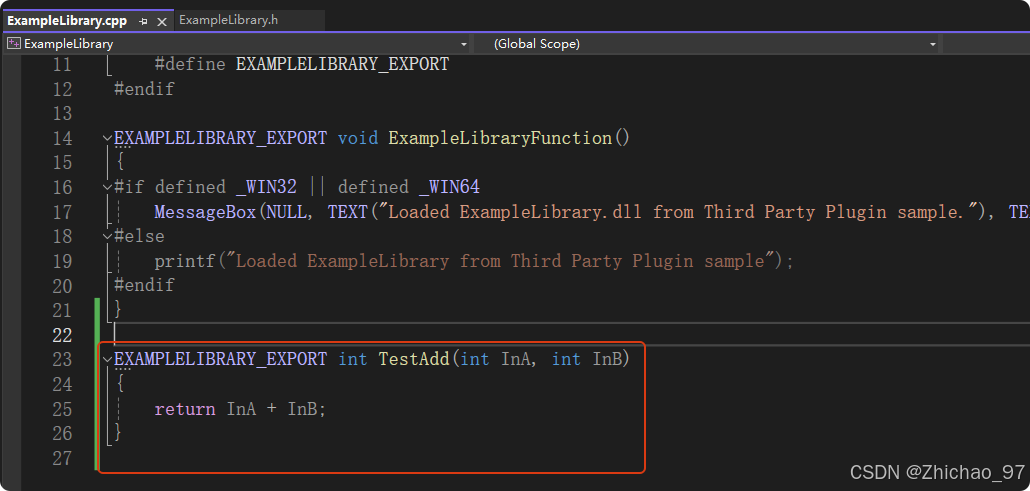Click the InB parameter in TestAdd signature
Screen dimensions: 1030x491
coord(608,360)
